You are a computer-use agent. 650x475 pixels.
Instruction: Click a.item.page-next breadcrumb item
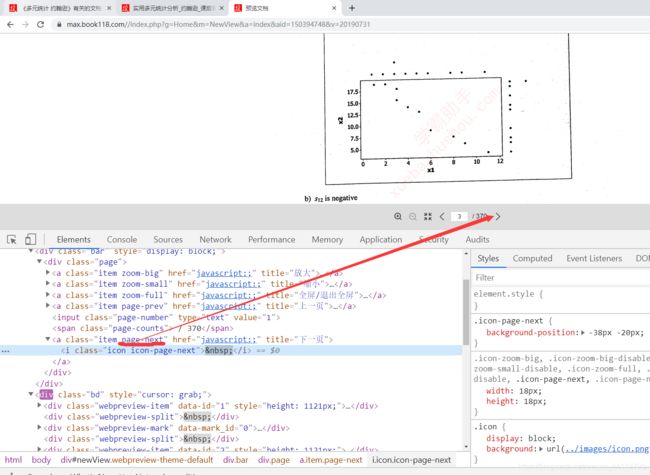(331, 460)
